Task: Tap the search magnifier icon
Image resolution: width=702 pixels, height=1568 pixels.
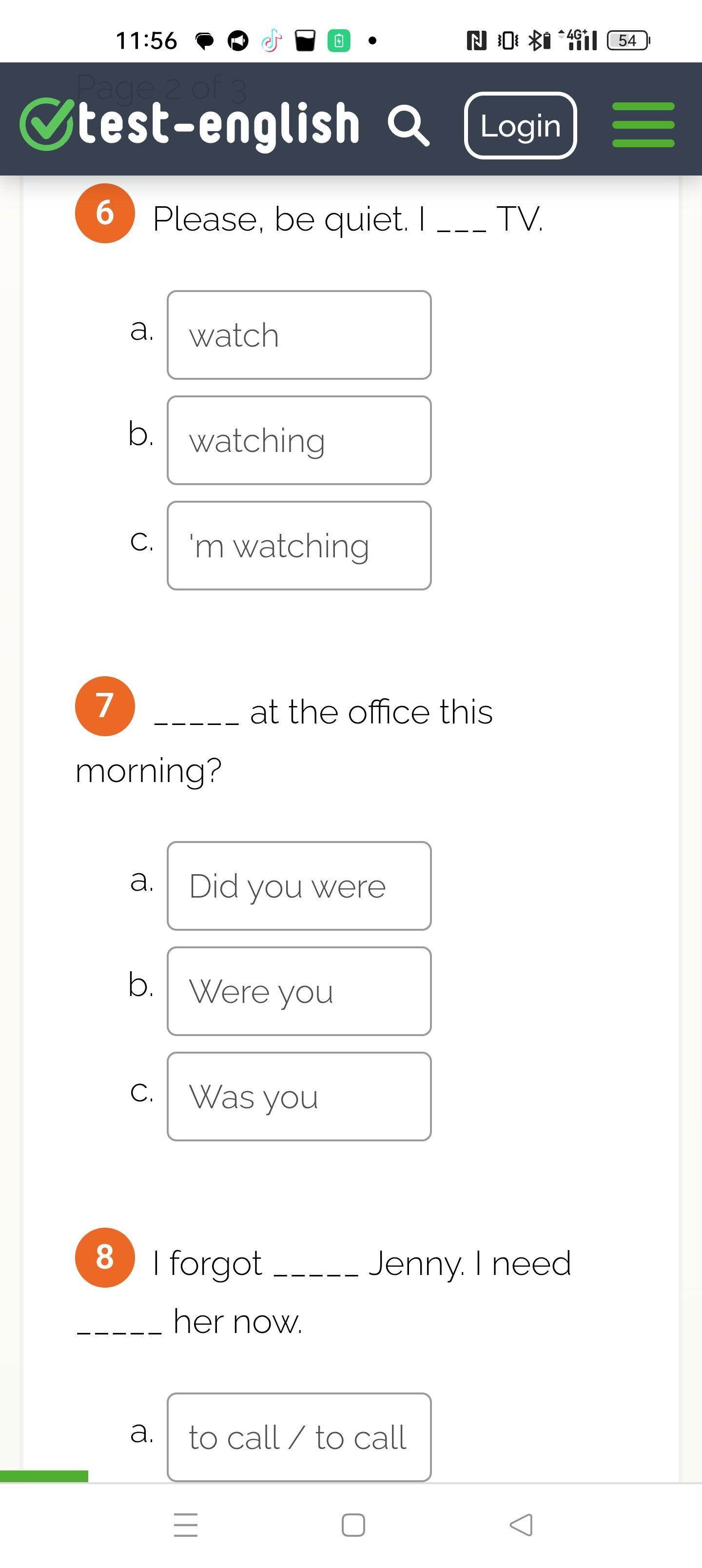Action: [x=409, y=125]
